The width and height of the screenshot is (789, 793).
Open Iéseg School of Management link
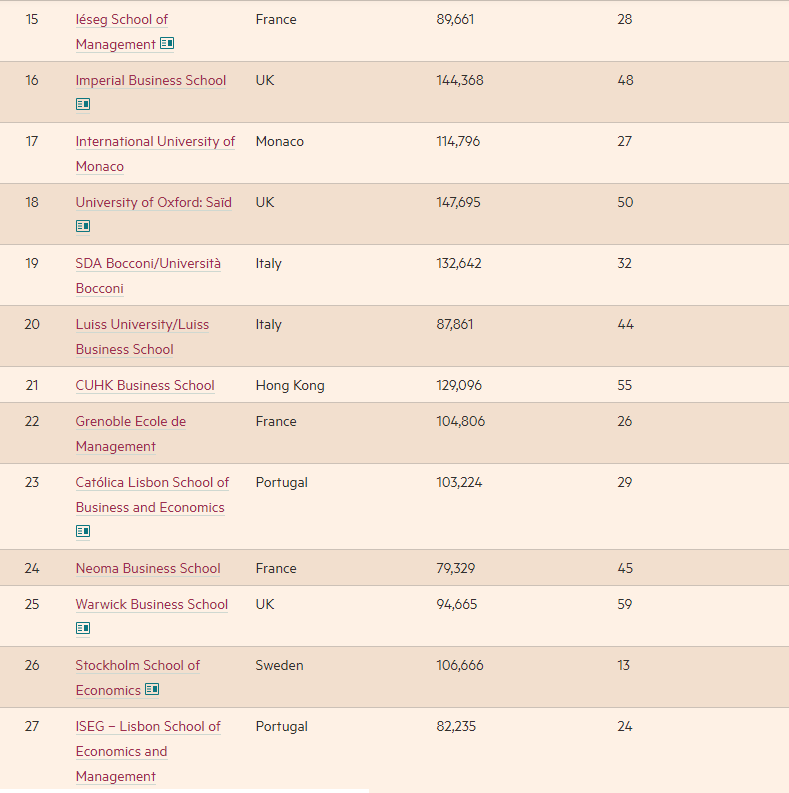click(x=121, y=32)
